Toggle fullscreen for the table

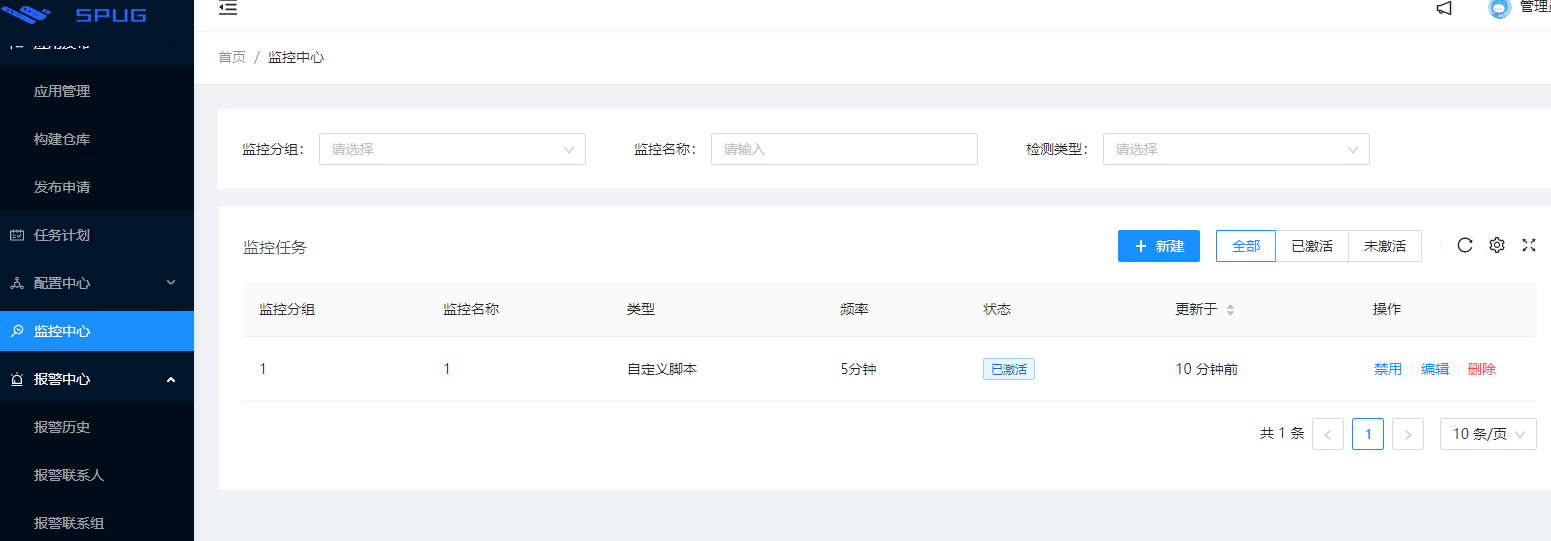click(1529, 245)
